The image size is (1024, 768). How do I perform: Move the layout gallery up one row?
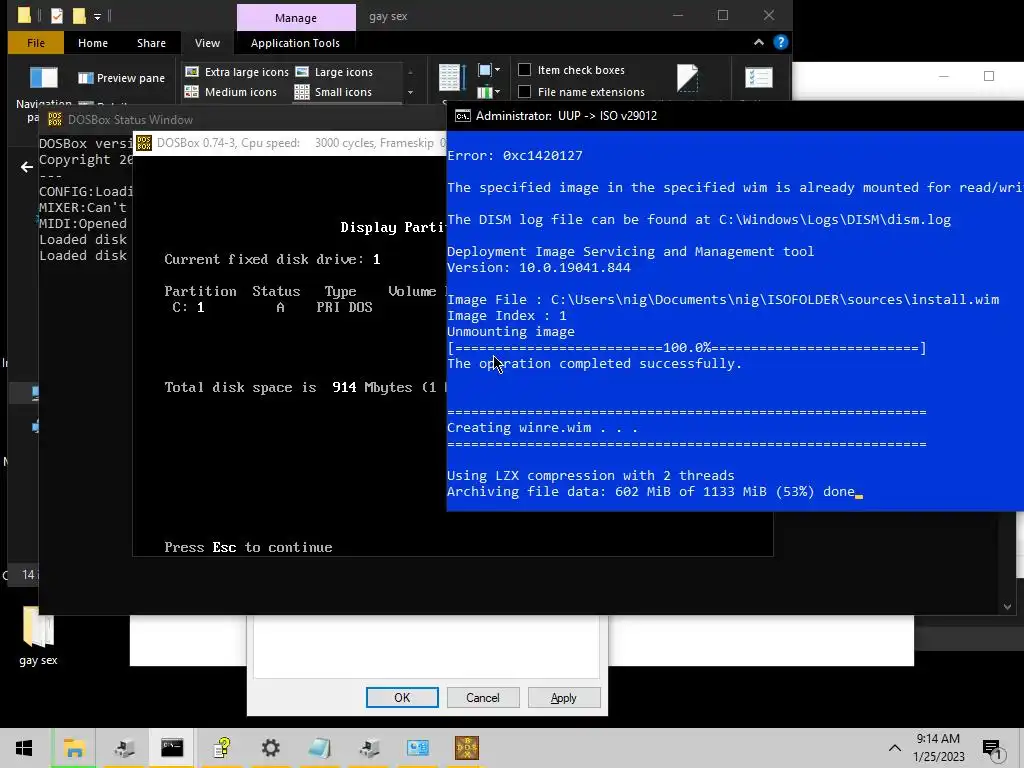click(410, 72)
